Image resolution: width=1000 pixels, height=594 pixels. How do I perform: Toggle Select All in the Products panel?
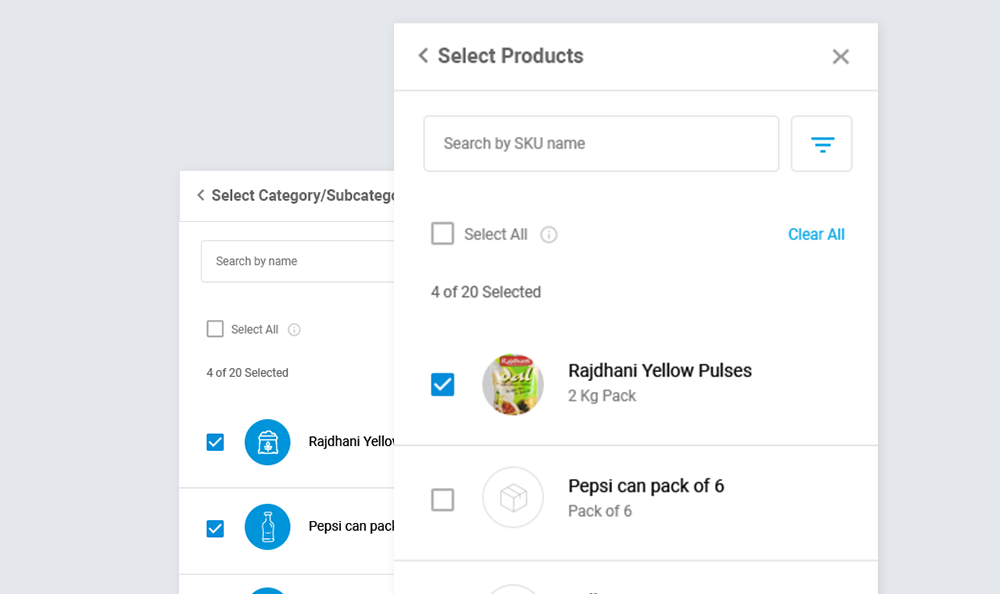coord(442,234)
